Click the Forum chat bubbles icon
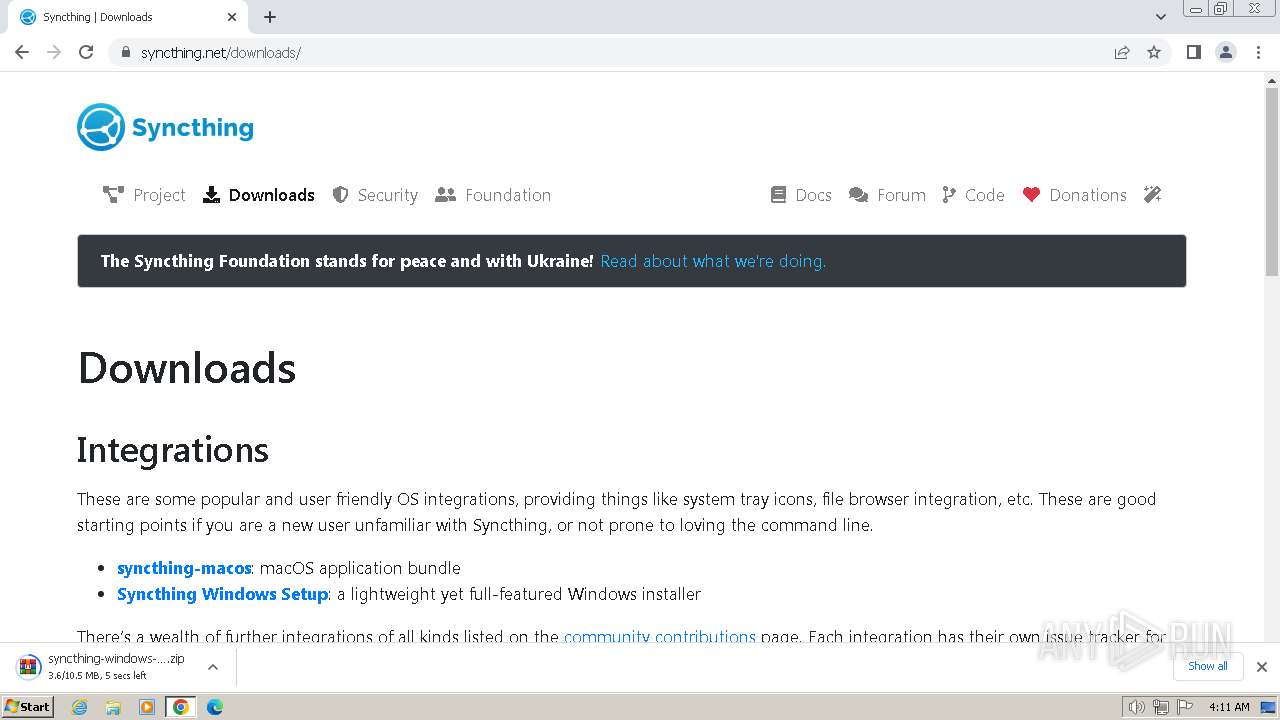The width and height of the screenshot is (1280, 720). [x=858, y=195]
